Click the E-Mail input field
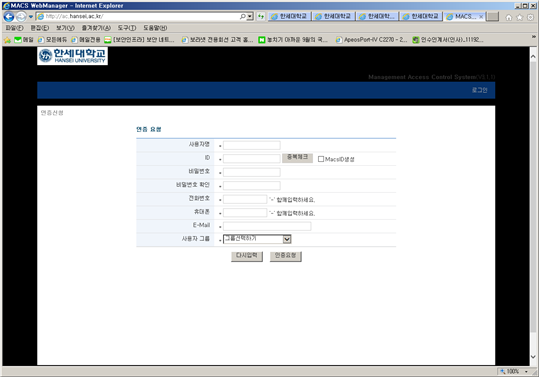 (267, 226)
